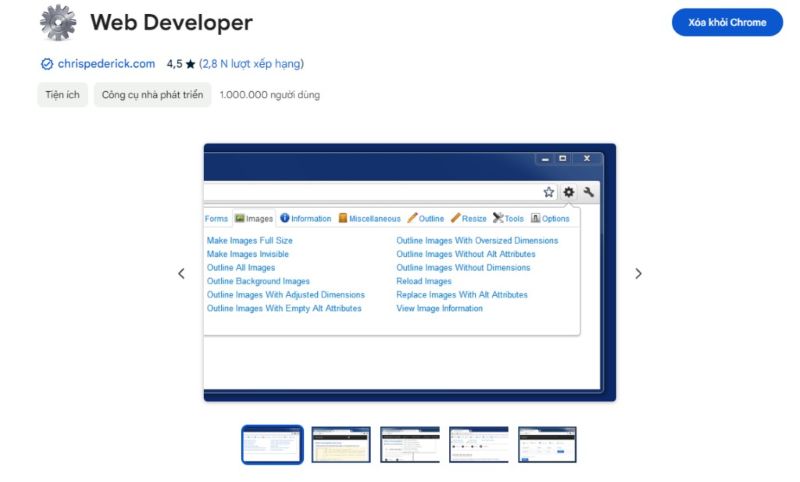This screenshot has width=800, height=482.
Task: Show the next screenshot with right arrow
Action: click(x=638, y=274)
